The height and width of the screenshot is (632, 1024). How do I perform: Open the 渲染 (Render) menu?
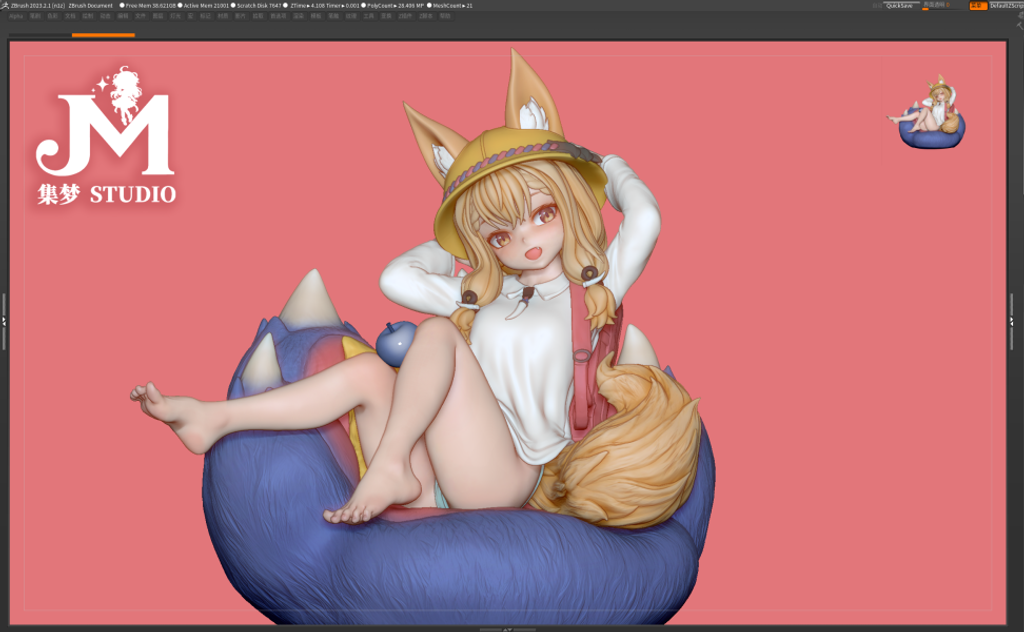point(296,16)
